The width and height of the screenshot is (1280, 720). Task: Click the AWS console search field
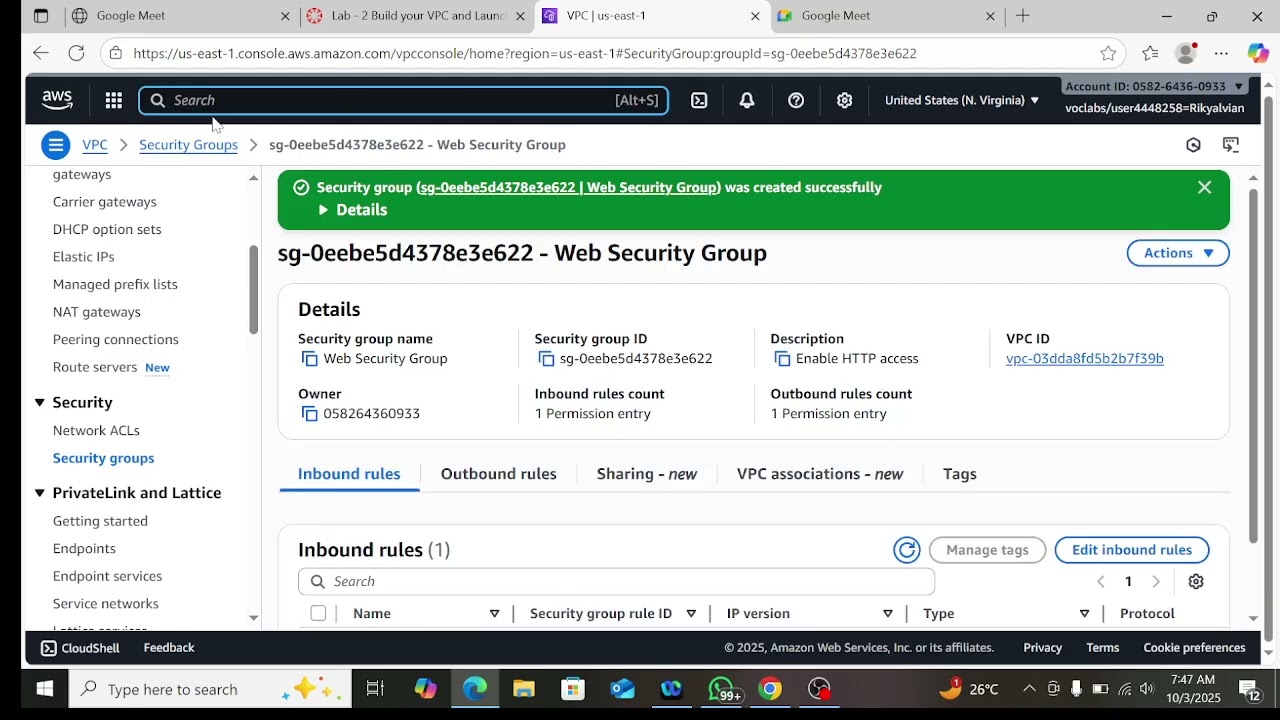pyautogui.click(x=404, y=100)
